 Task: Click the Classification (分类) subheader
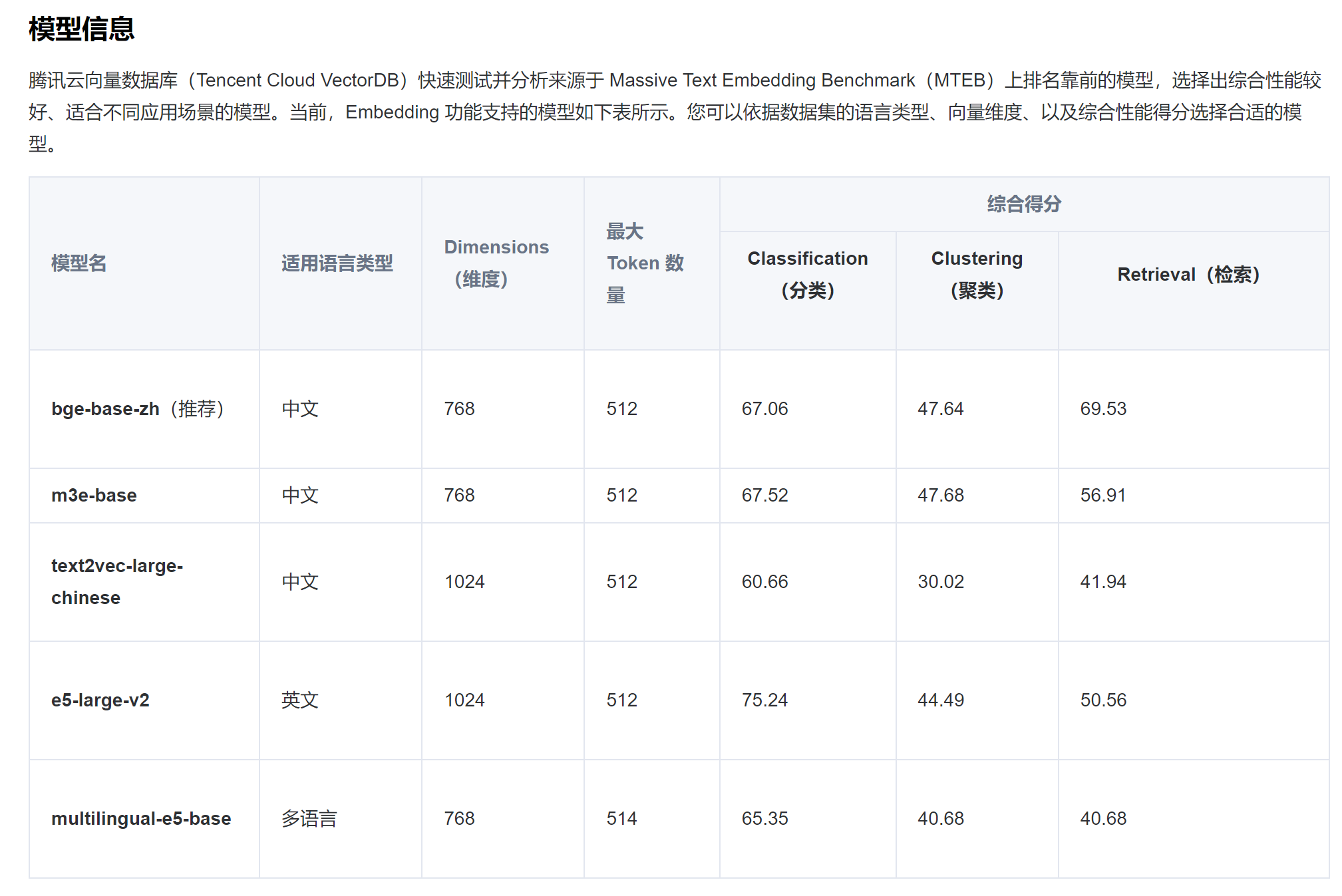click(807, 274)
